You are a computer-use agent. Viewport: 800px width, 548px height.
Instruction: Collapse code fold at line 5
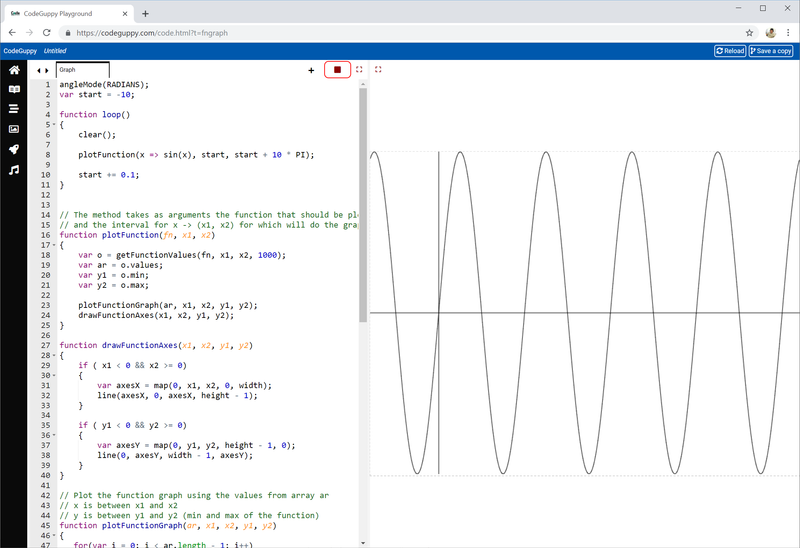54,124
